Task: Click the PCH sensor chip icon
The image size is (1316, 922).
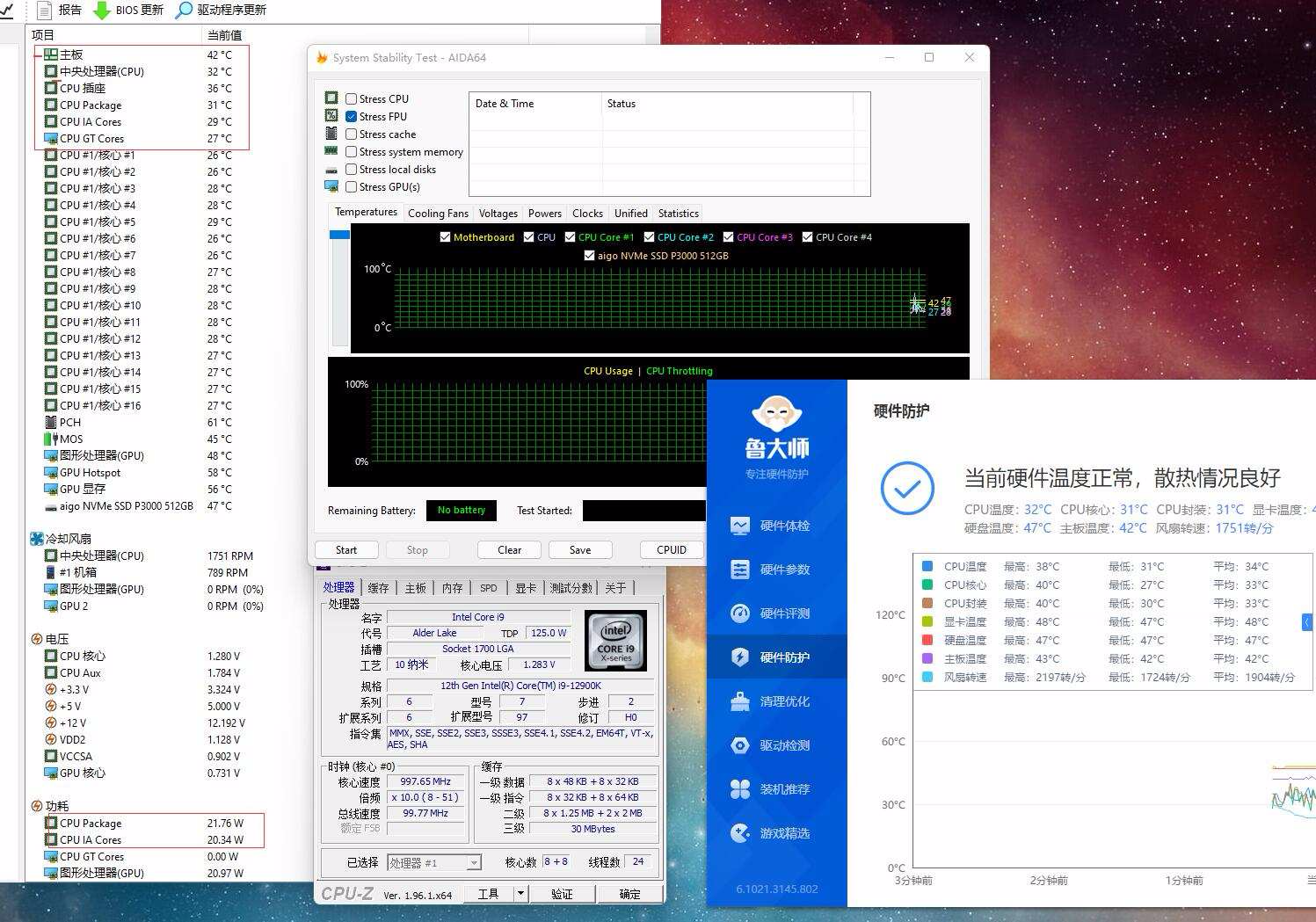Action: (51, 422)
